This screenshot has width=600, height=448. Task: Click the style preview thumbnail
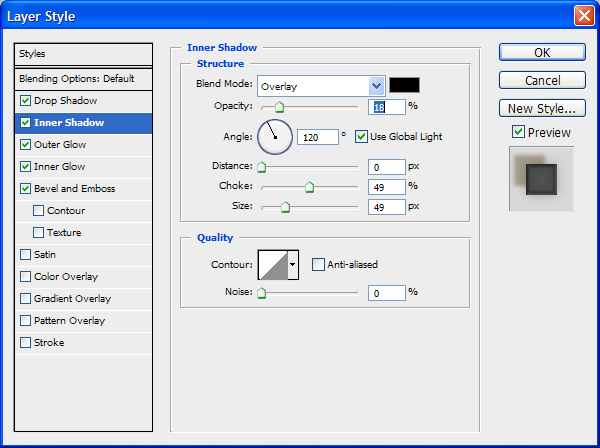tap(541, 179)
